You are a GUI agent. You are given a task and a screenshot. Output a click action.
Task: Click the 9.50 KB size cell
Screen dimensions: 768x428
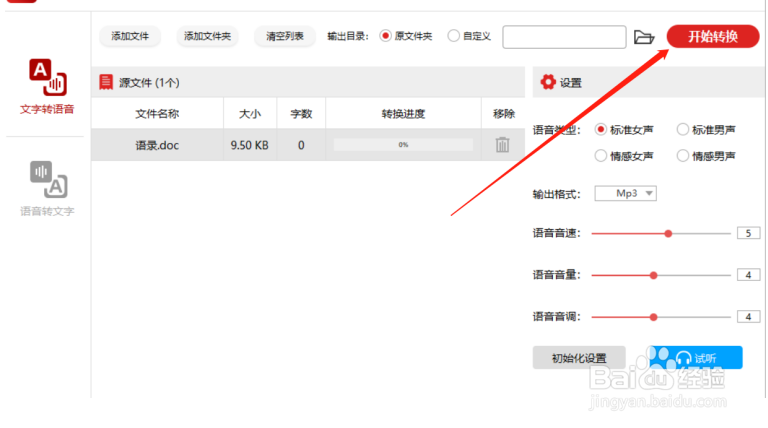click(250, 145)
